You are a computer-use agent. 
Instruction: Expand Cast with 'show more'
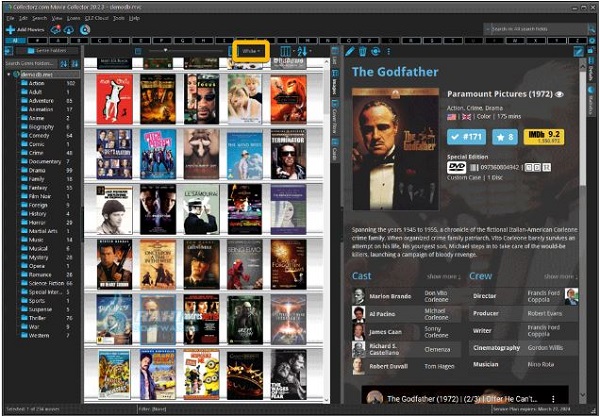(443, 276)
